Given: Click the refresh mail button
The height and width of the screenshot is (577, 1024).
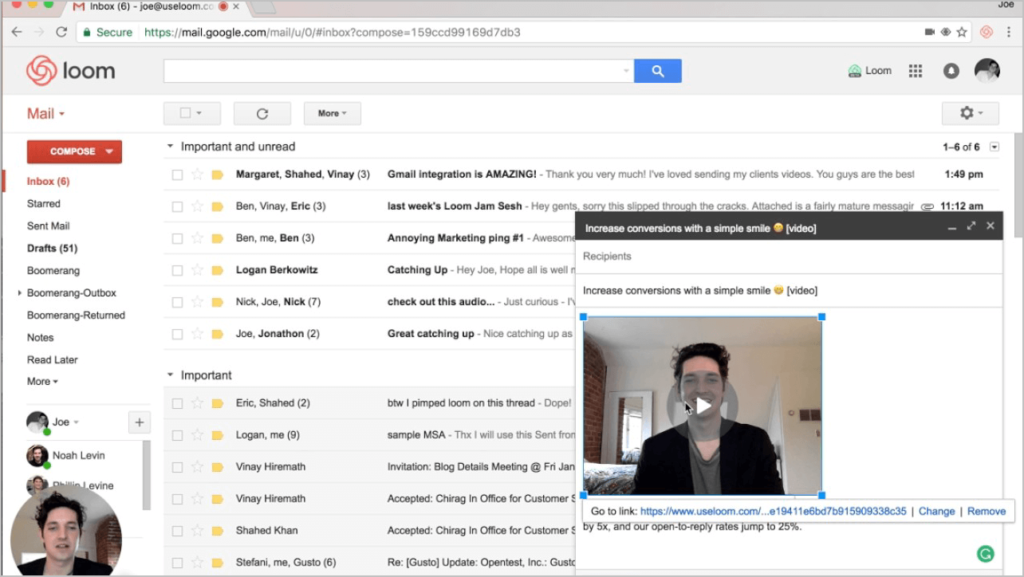Looking at the screenshot, I should click(262, 114).
